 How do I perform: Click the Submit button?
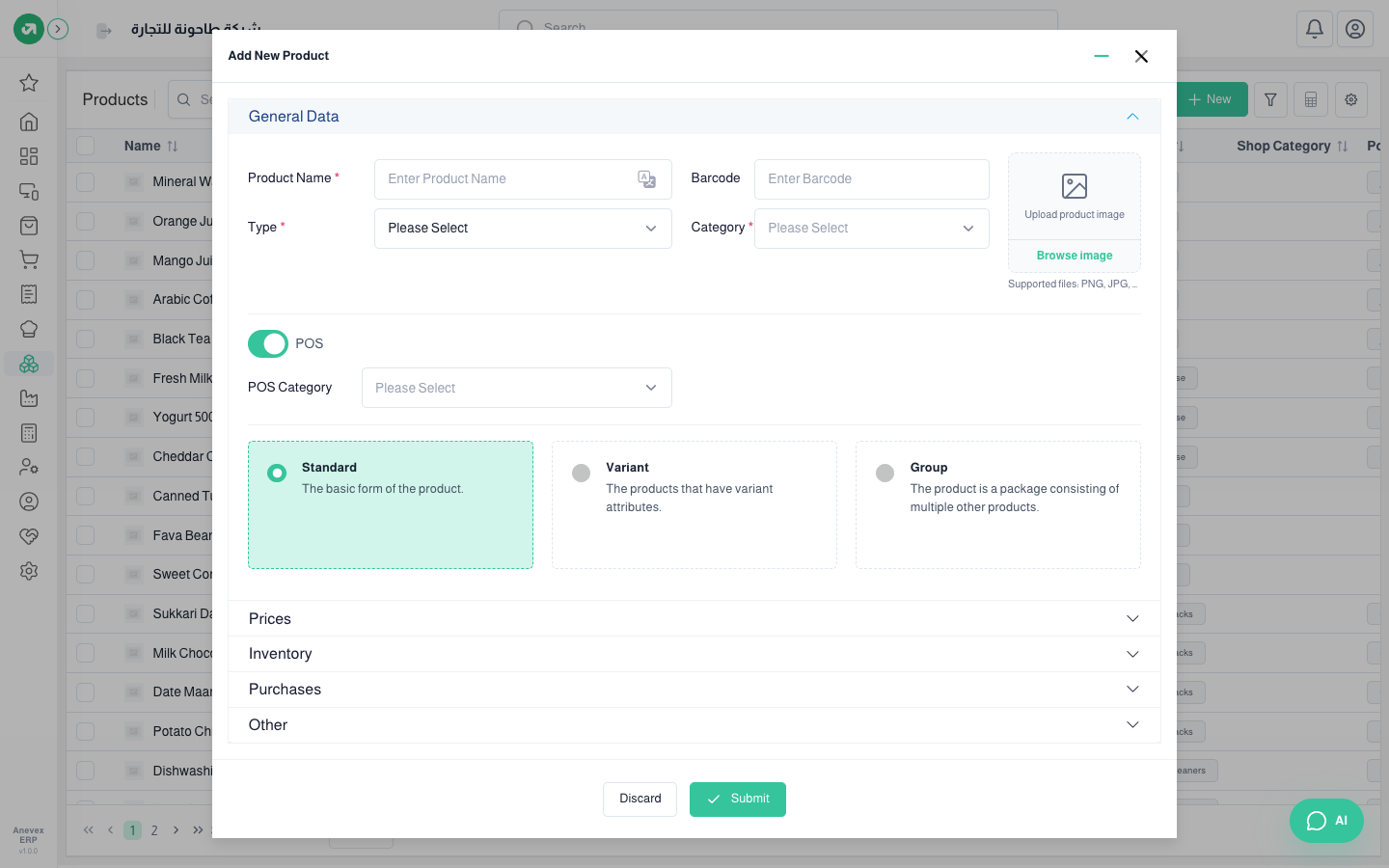[x=738, y=800]
